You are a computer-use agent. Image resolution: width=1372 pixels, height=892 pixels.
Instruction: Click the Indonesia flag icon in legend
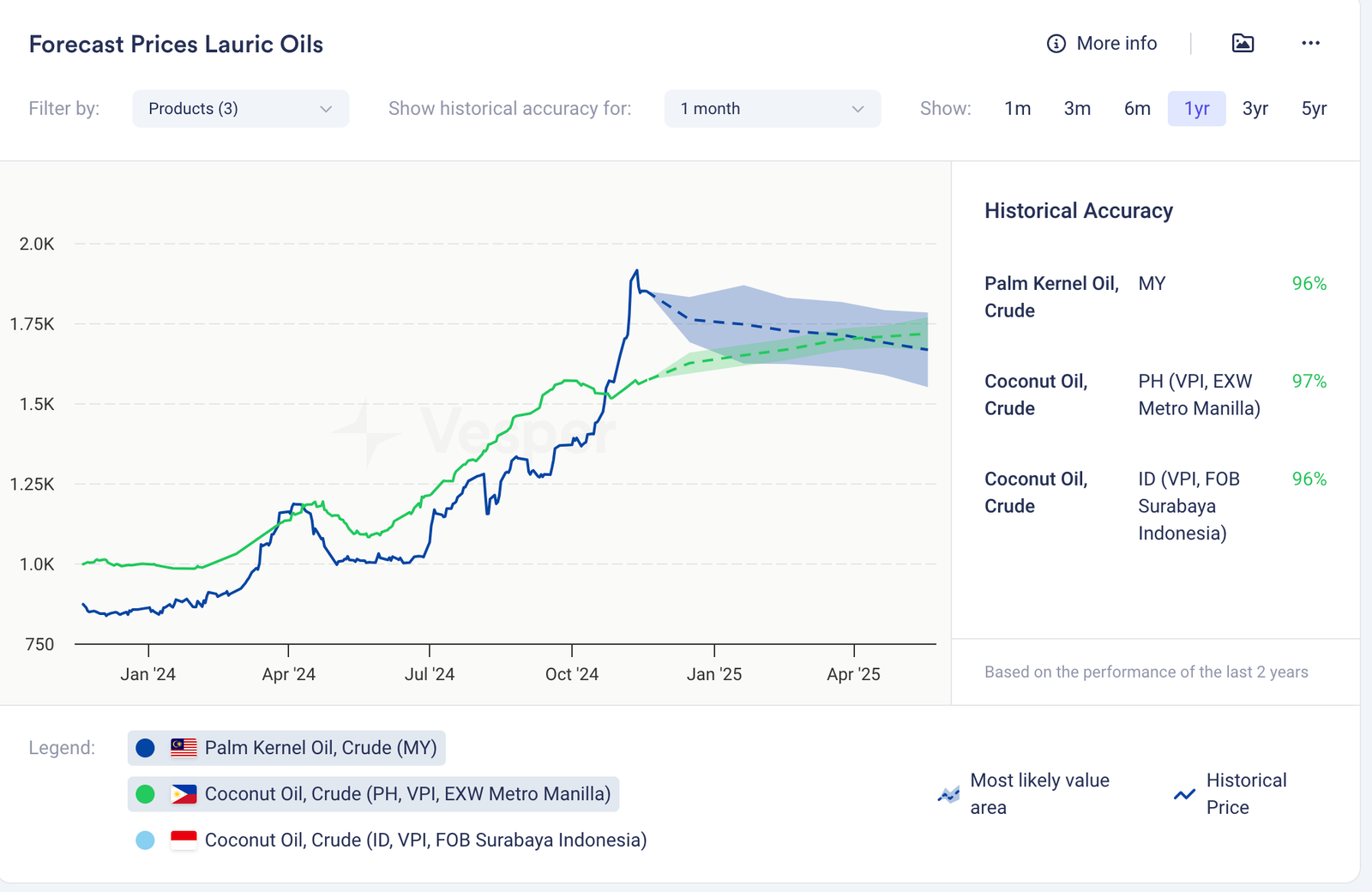[x=184, y=841]
